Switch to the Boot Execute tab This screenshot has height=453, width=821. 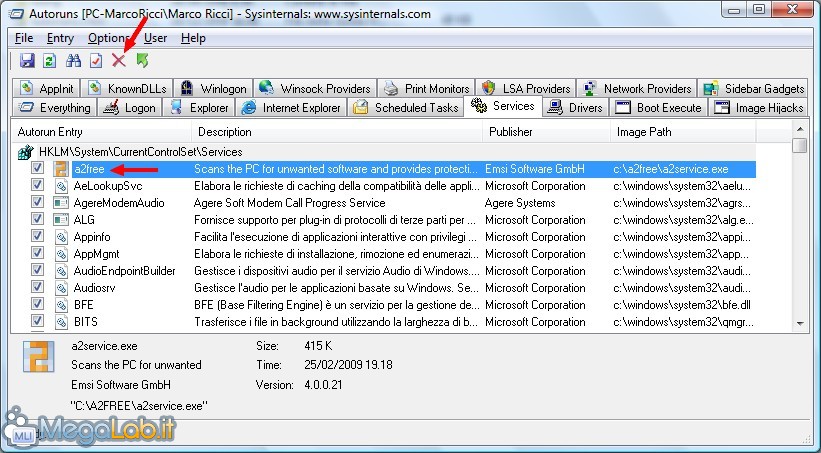(658, 108)
